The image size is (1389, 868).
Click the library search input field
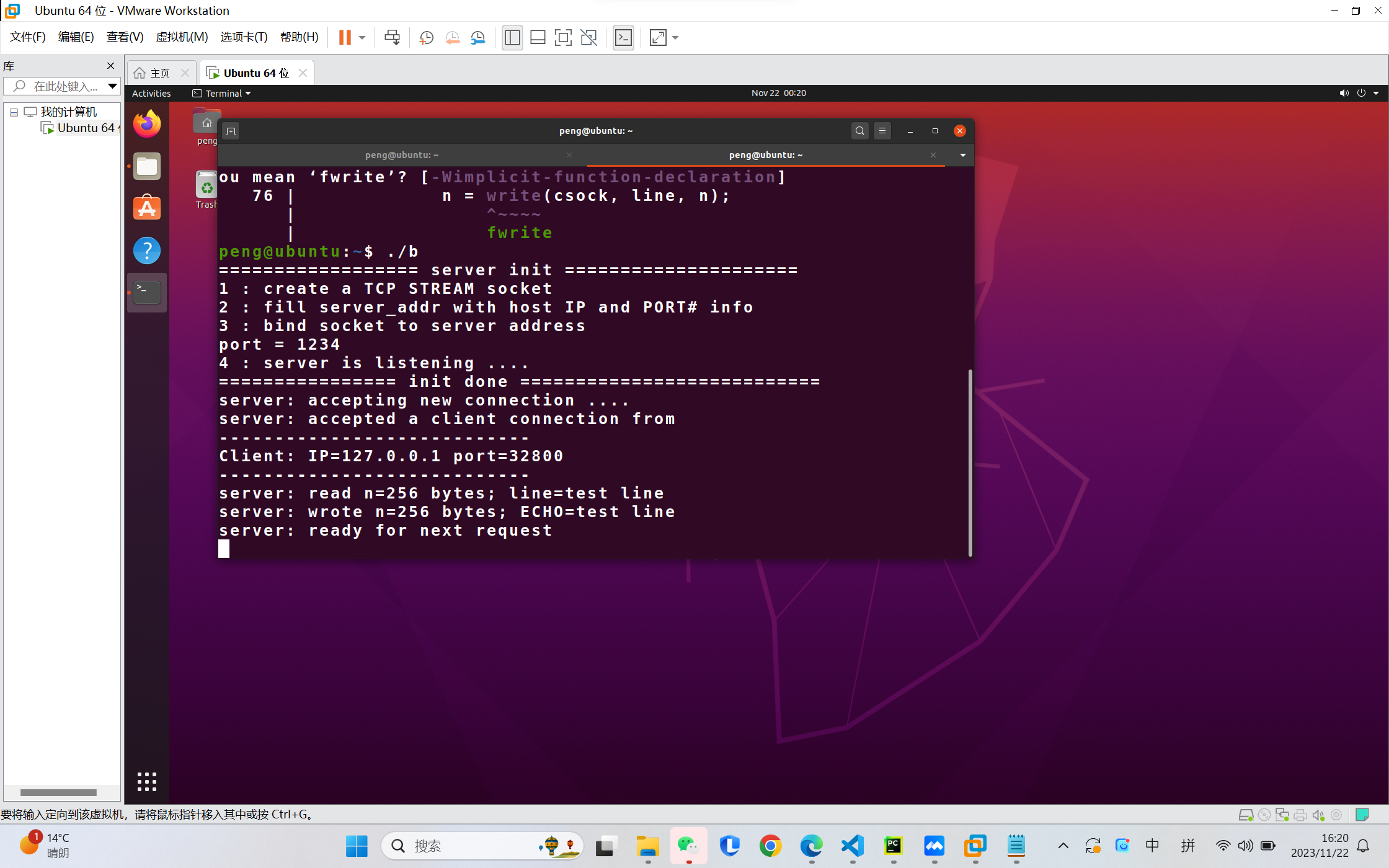(x=65, y=86)
